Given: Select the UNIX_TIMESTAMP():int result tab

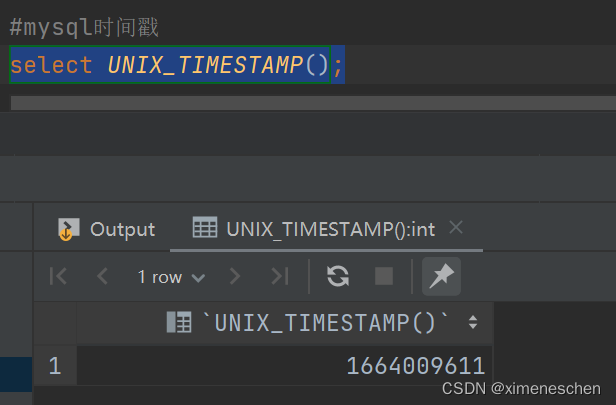Looking at the screenshot, I should pos(330,229).
